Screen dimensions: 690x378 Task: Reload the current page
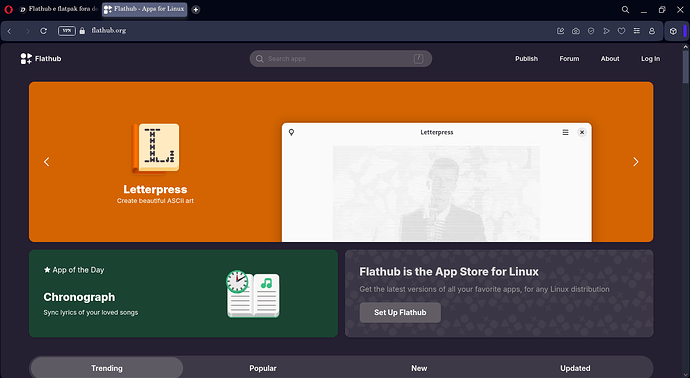click(44, 31)
